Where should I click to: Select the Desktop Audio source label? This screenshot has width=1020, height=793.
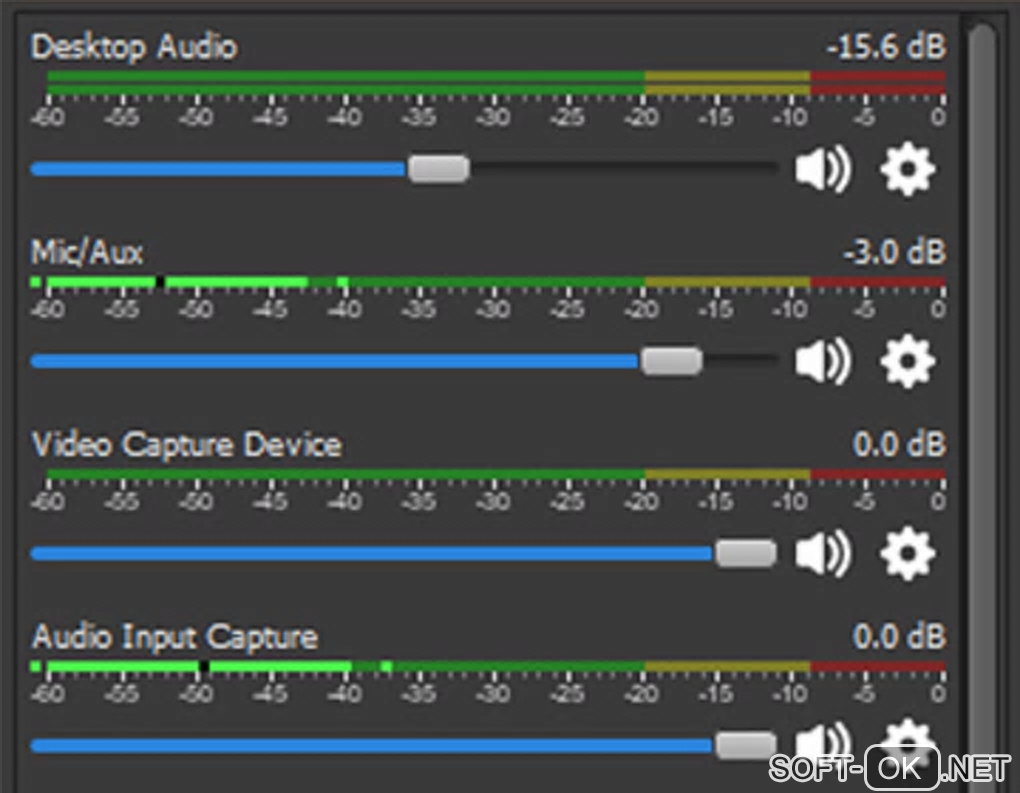(x=134, y=47)
